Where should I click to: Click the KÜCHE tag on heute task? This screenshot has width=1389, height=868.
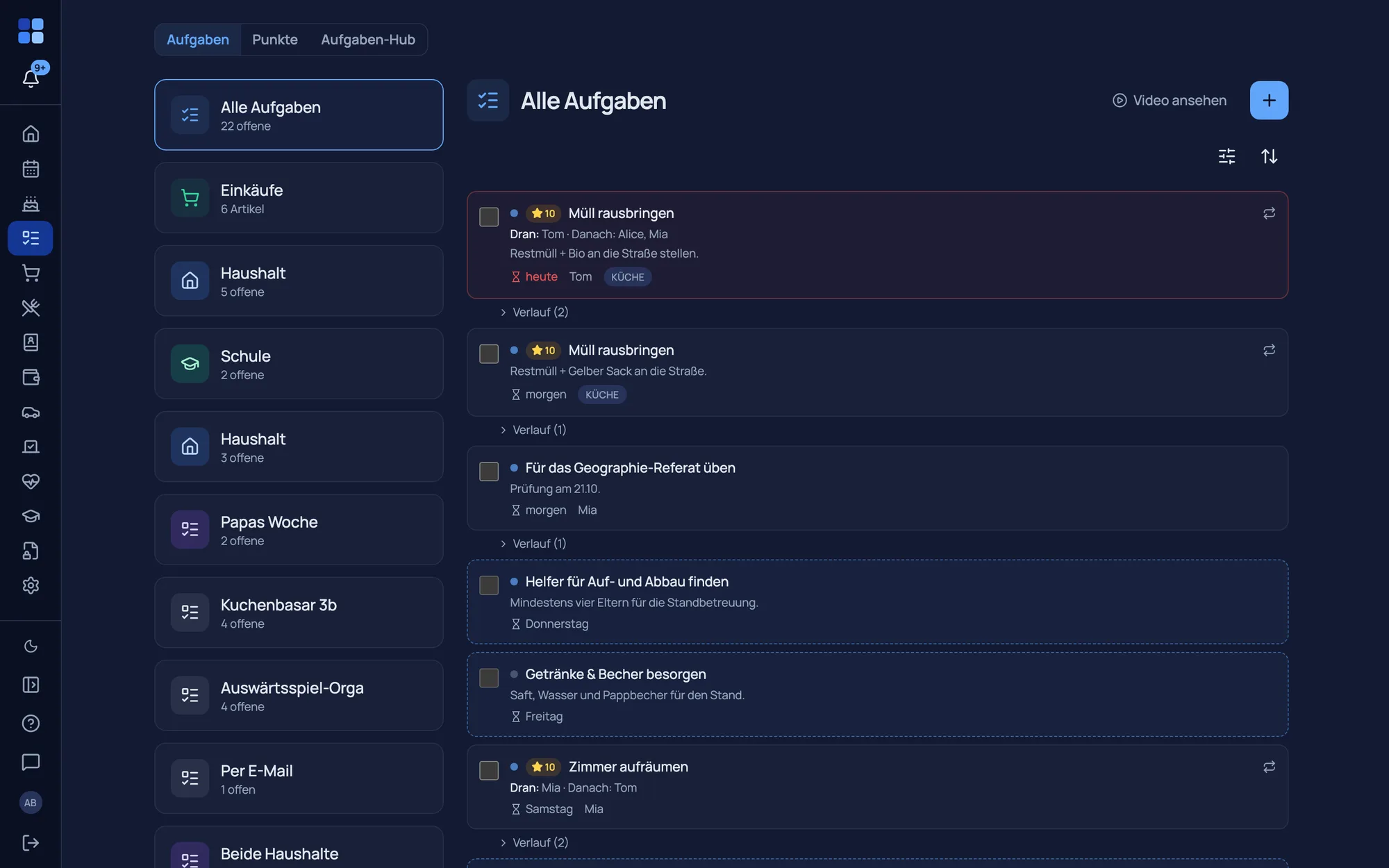tap(627, 277)
